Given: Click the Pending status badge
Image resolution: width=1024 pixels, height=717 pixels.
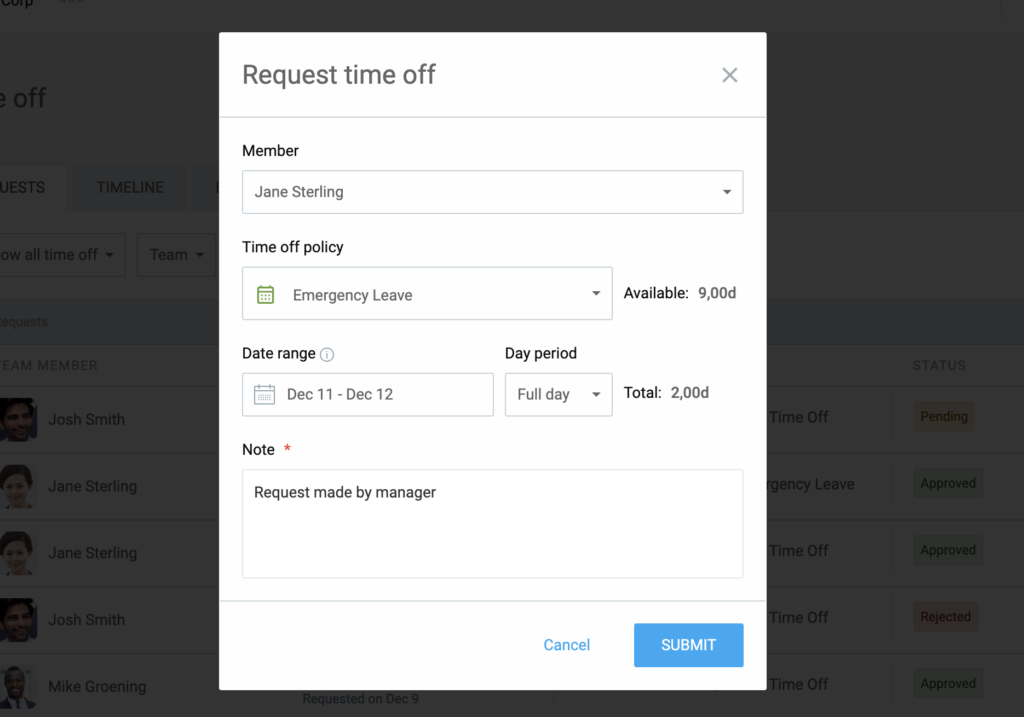Looking at the screenshot, I should [943, 417].
